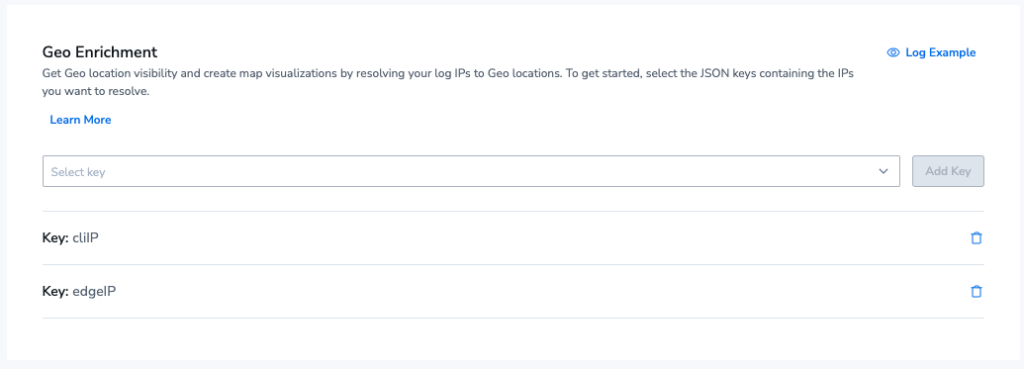Delete the cliIP key with trash icon
Image resolution: width=1024 pixels, height=369 pixels.
tap(976, 238)
